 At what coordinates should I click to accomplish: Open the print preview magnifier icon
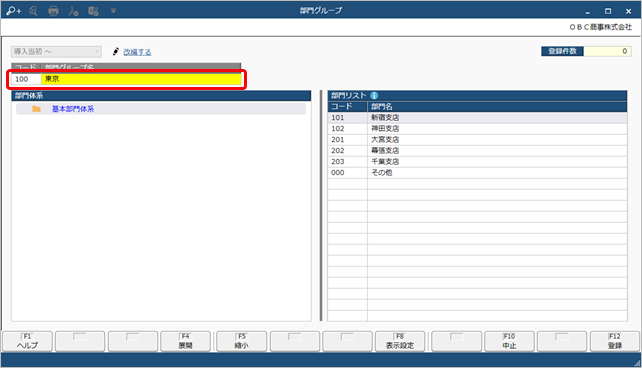33,11
